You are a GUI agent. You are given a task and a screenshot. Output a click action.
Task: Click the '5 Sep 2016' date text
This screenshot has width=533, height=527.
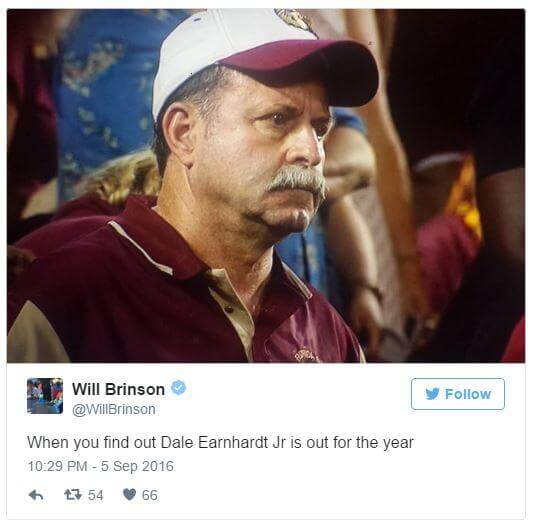click(137, 466)
